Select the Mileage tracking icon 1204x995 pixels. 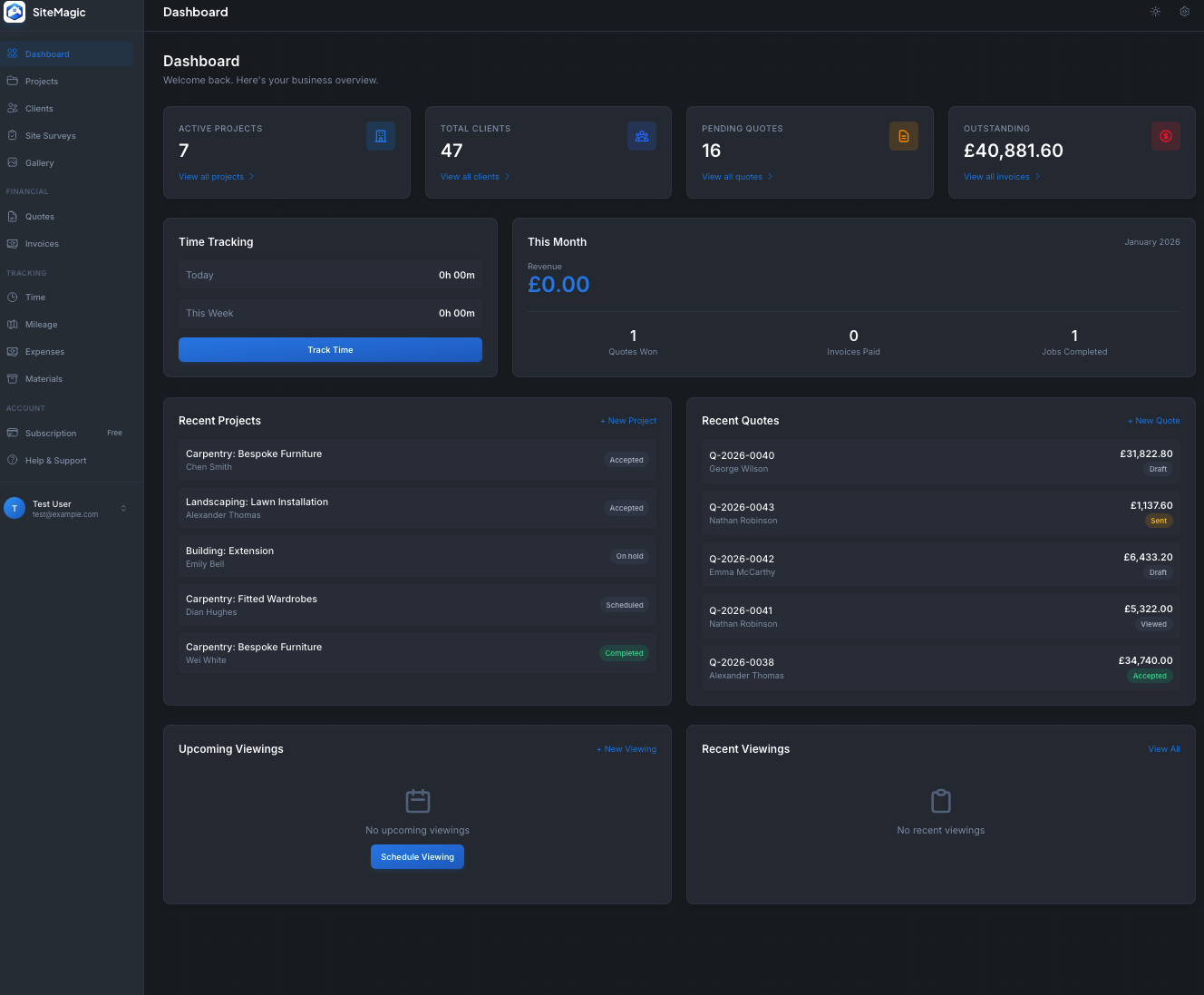point(13,324)
